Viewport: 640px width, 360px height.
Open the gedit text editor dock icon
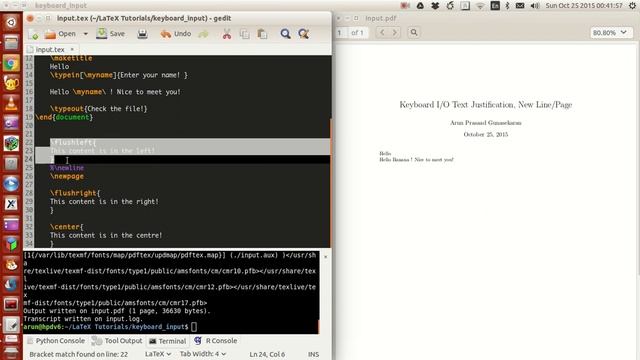pos(11,325)
